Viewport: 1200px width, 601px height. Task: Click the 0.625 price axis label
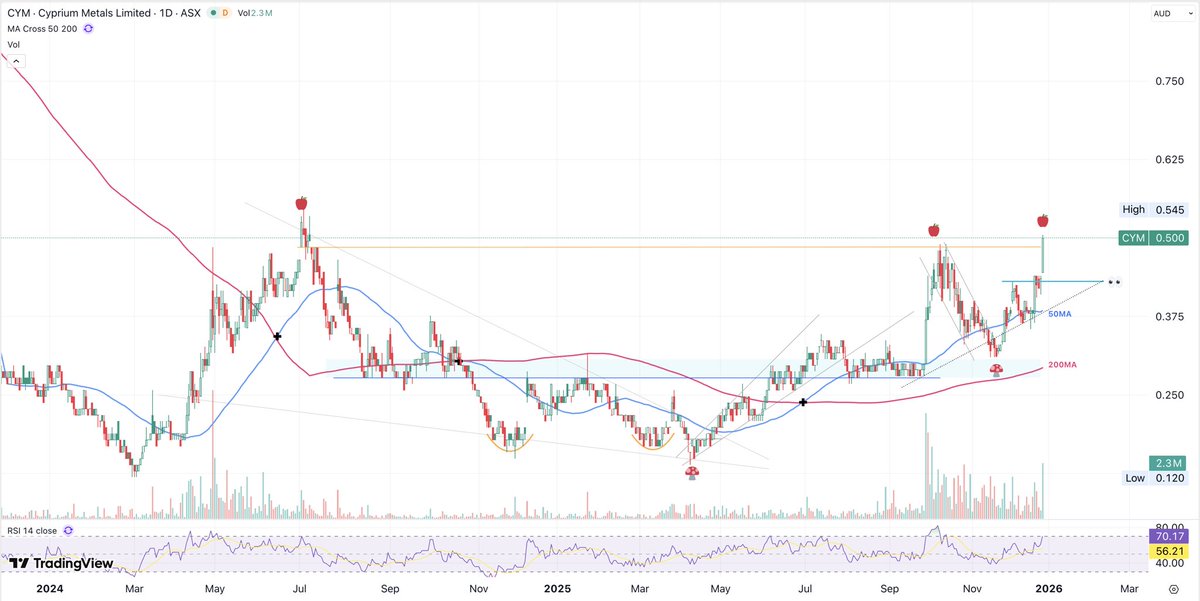(1170, 160)
